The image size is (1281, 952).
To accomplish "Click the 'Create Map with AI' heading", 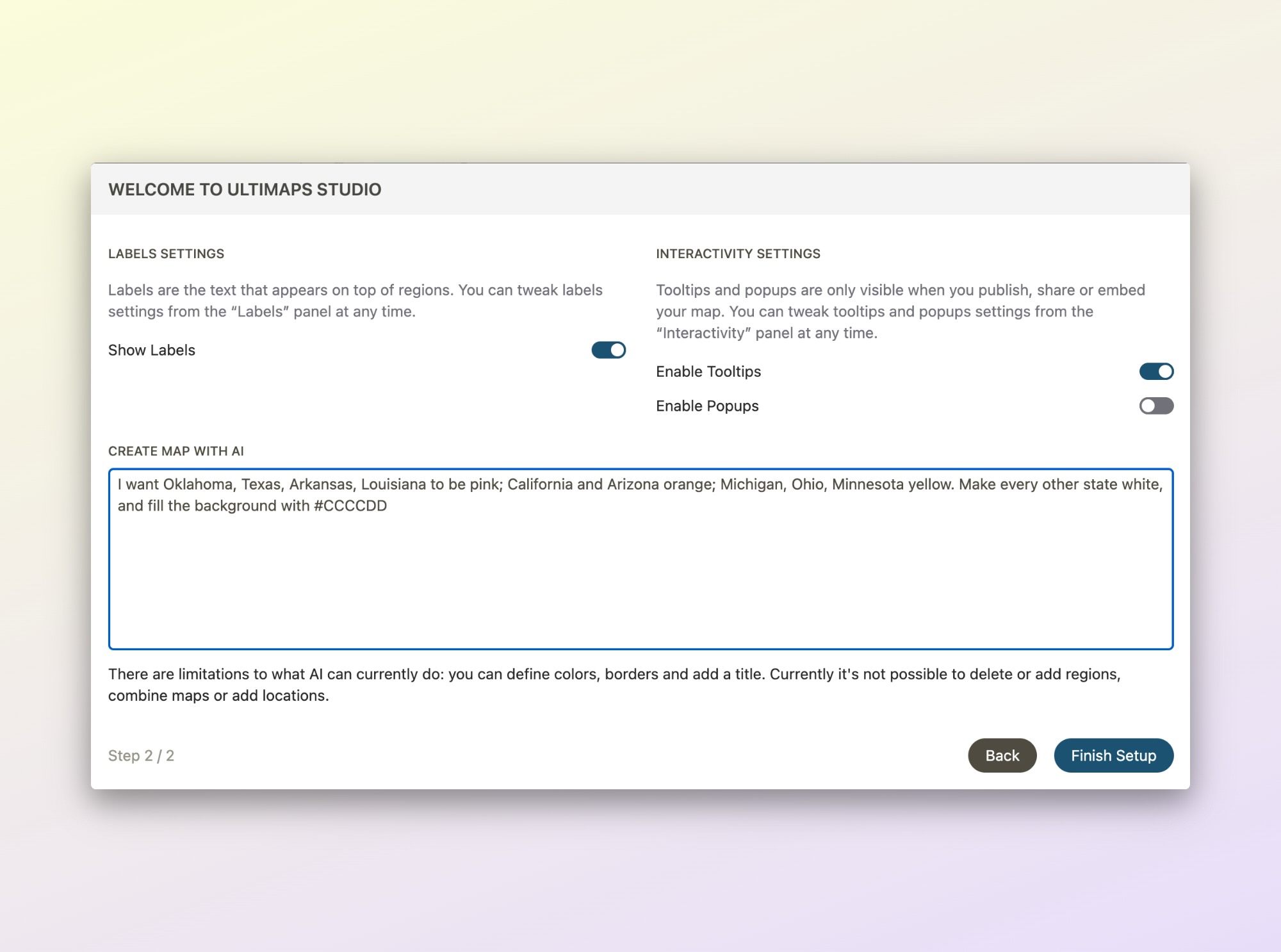I will click(x=176, y=451).
